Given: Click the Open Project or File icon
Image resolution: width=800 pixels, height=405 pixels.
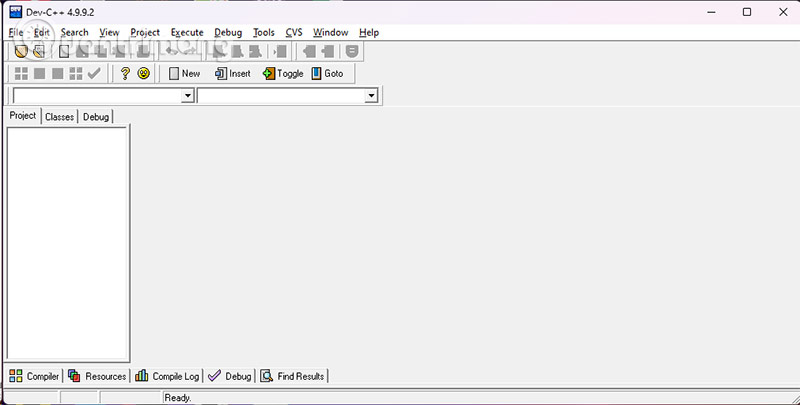Looking at the screenshot, I should coord(39,52).
